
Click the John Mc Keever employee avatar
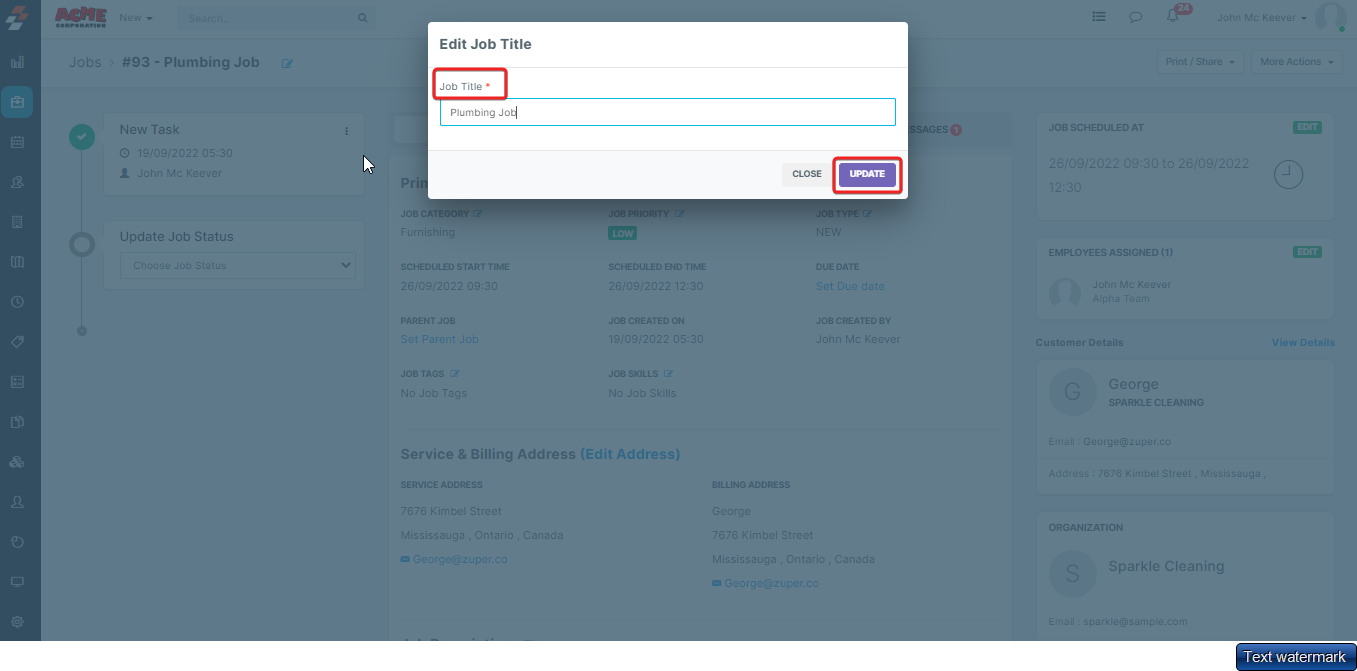[1065, 292]
